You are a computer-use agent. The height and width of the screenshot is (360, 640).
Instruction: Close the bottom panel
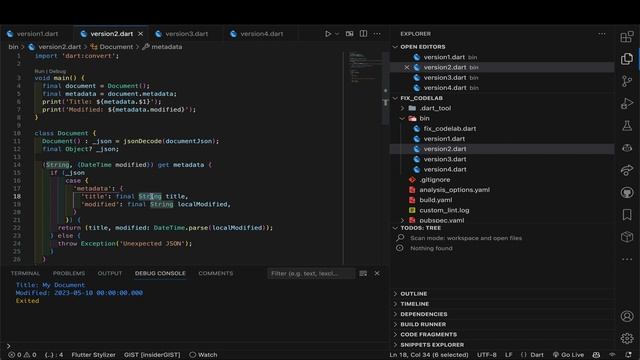(377, 273)
